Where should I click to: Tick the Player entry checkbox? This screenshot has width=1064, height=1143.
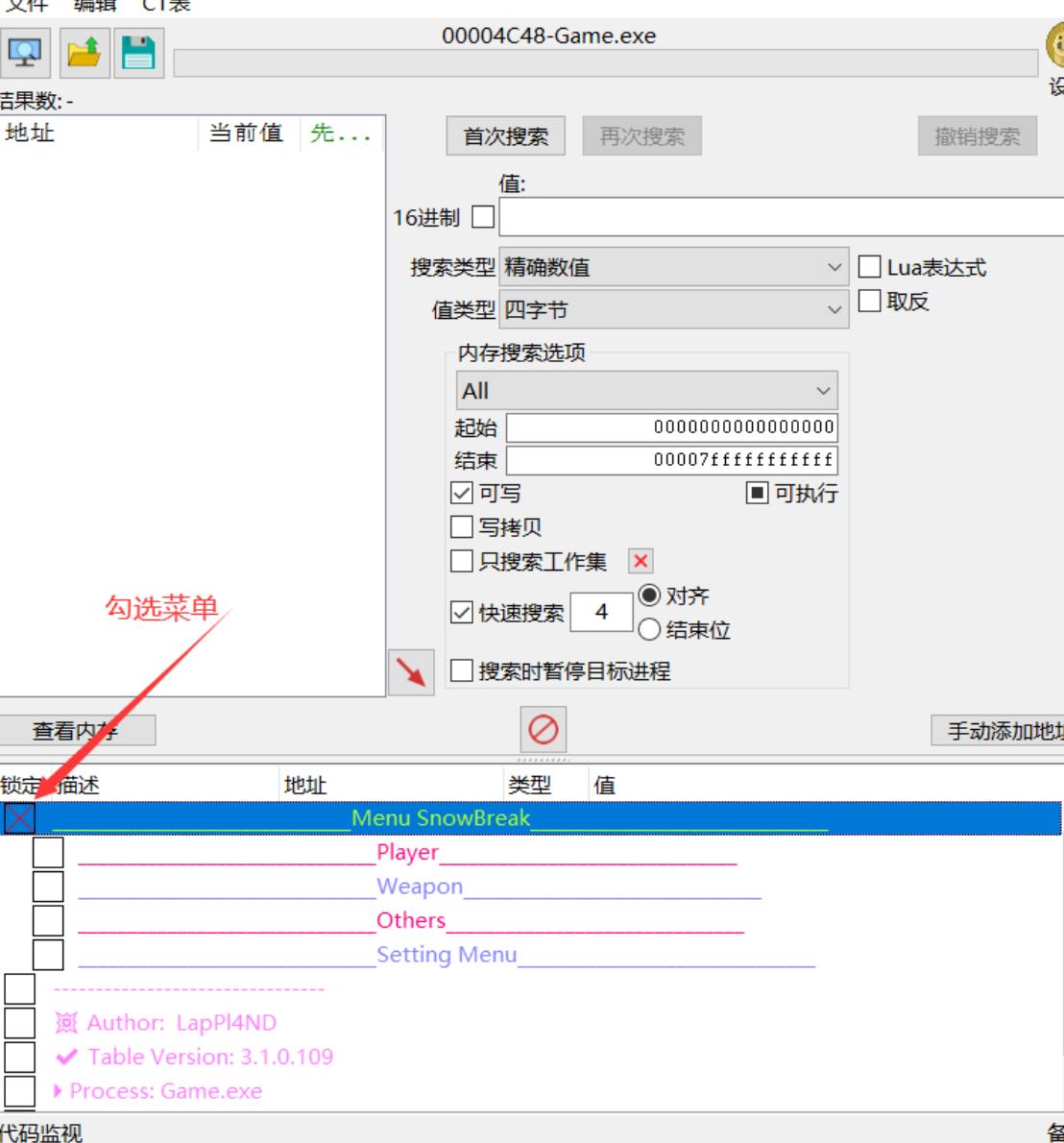(x=48, y=852)
